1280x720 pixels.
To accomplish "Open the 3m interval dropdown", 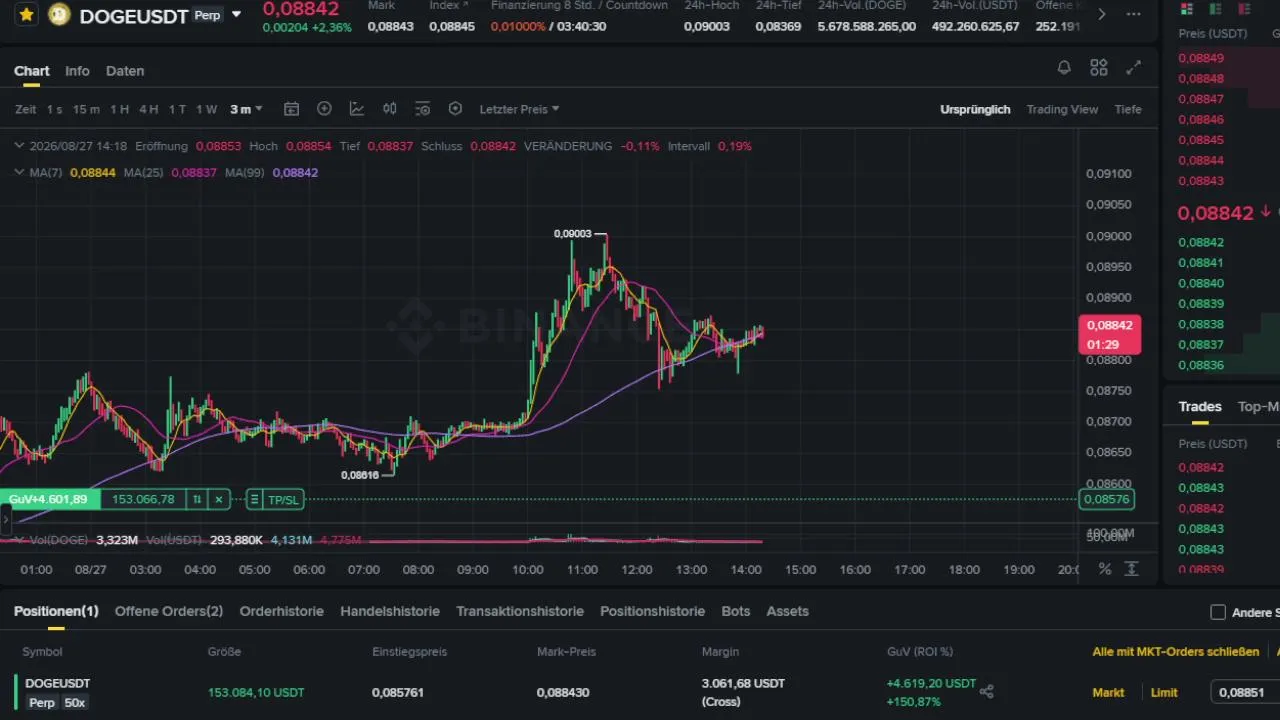I will point(246,109).
